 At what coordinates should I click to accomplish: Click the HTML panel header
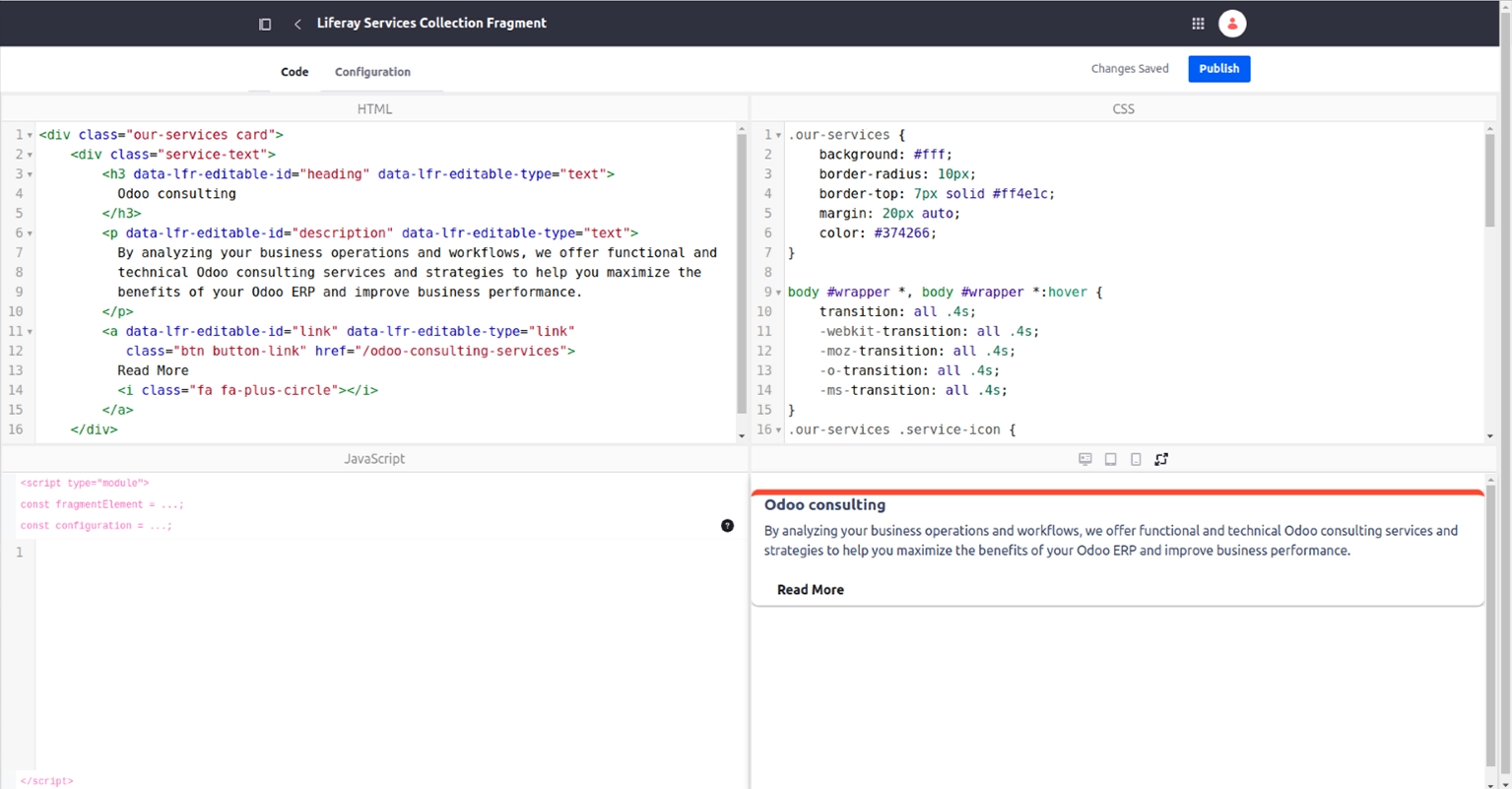pyautogui.click(x=374, y=109)
